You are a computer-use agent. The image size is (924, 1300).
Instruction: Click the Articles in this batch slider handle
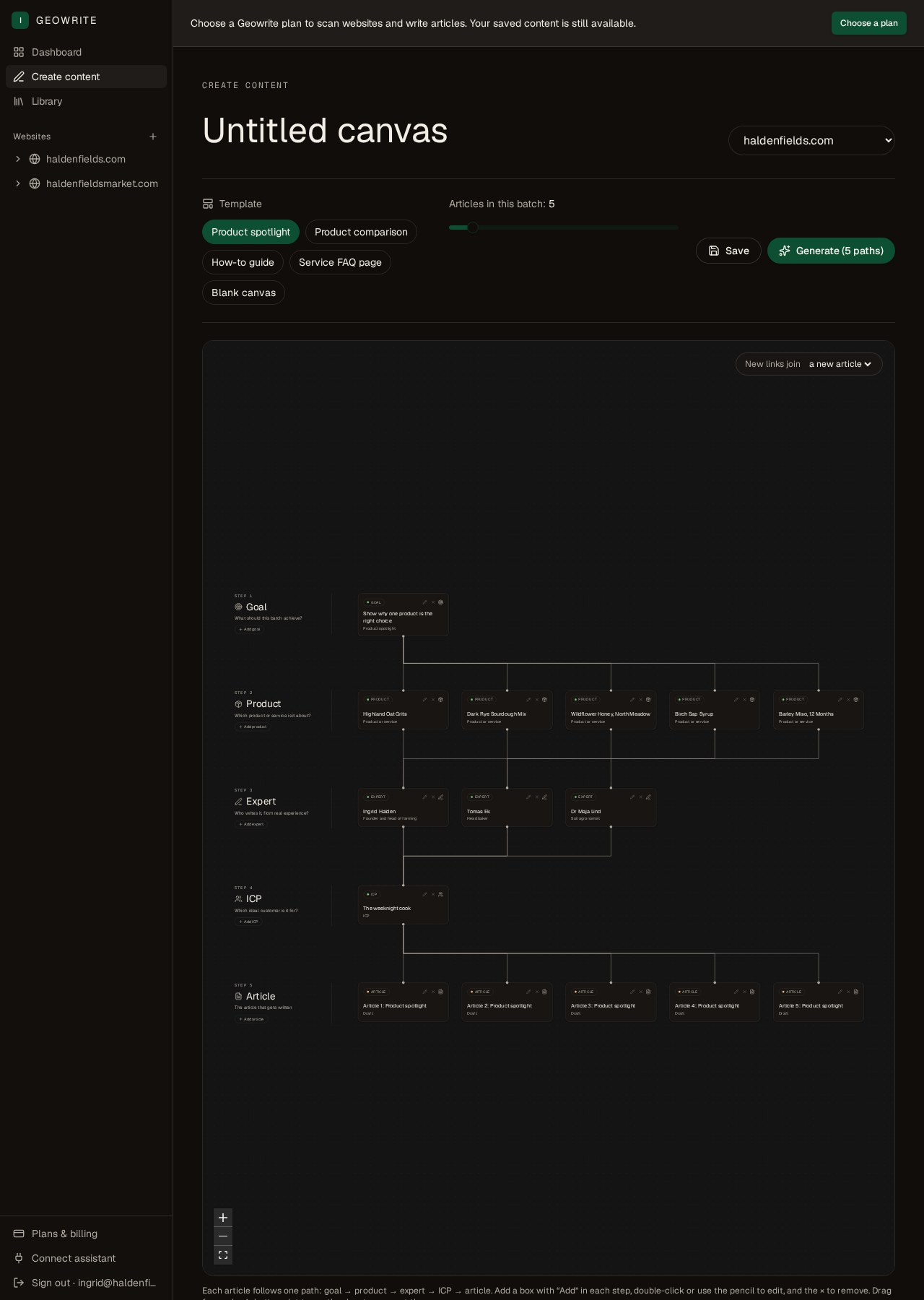click(473, 227)
